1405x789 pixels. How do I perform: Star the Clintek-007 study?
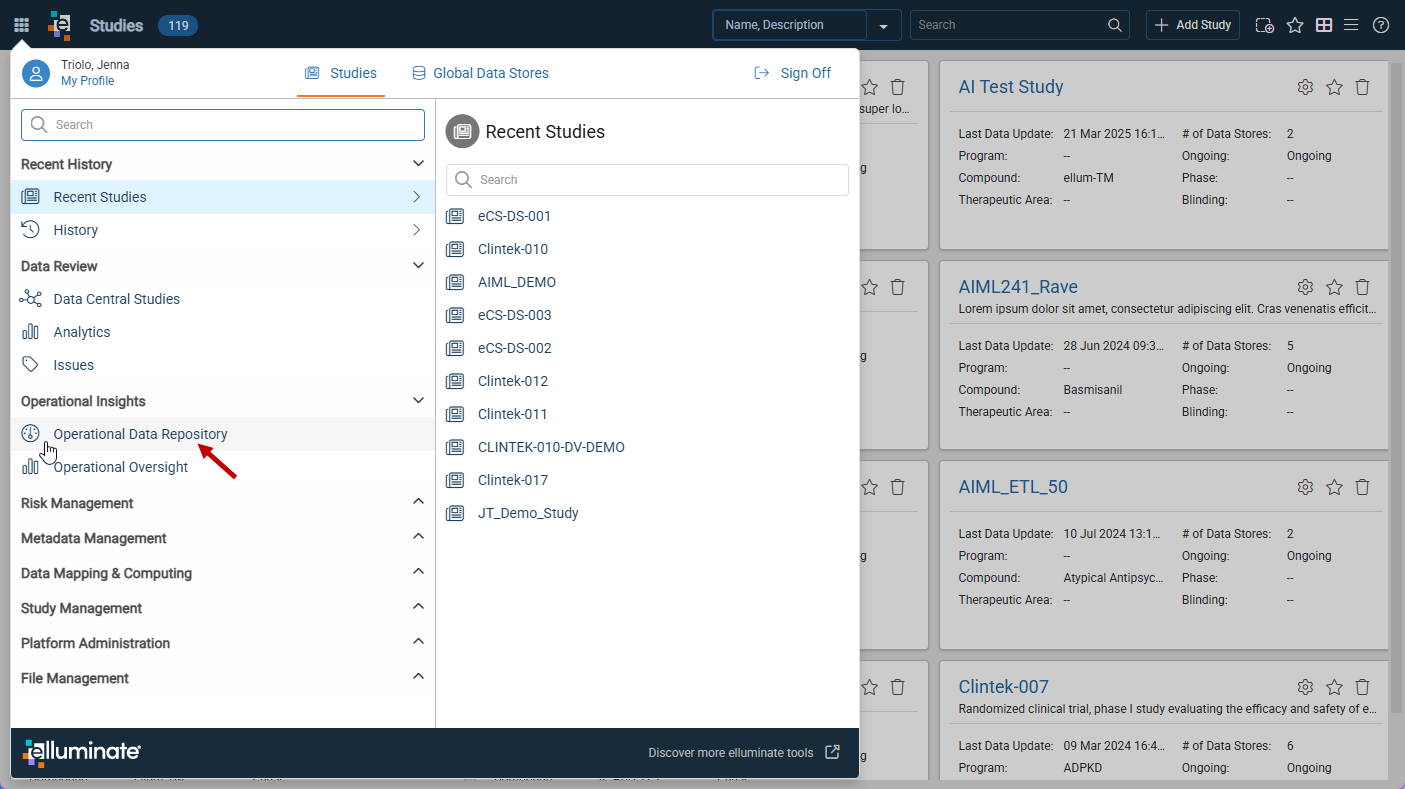1334,687
